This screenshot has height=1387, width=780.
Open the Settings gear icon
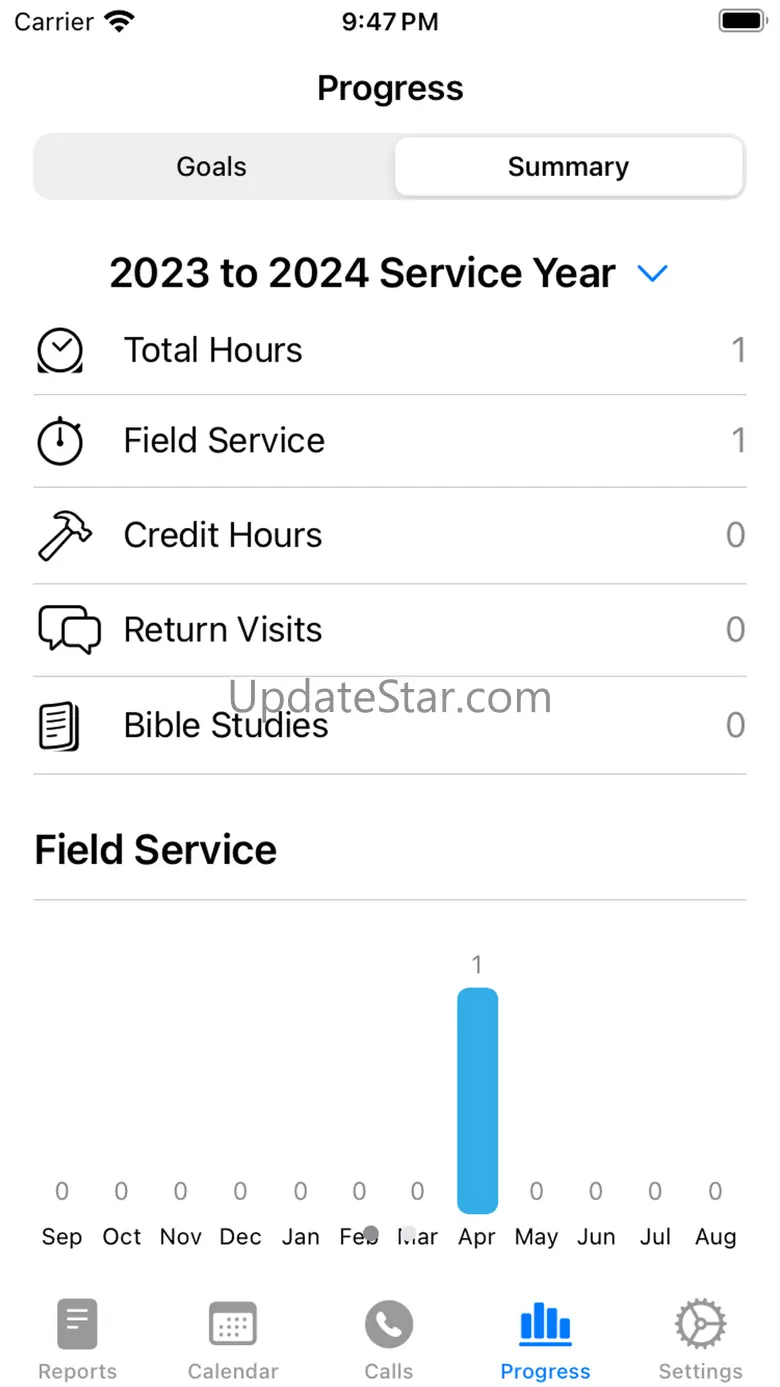(x=700, y=1324)
